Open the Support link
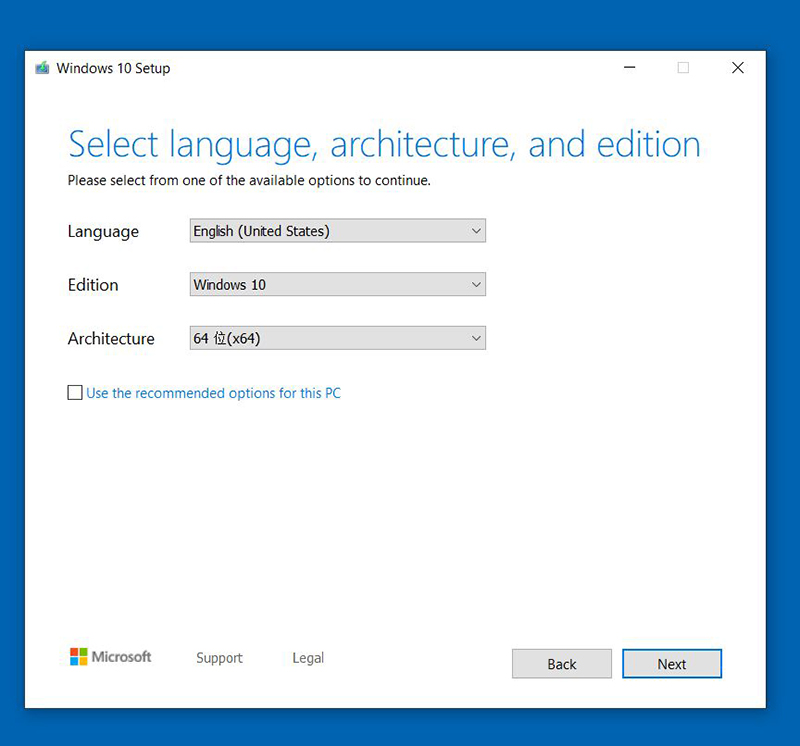 point(219,658)
